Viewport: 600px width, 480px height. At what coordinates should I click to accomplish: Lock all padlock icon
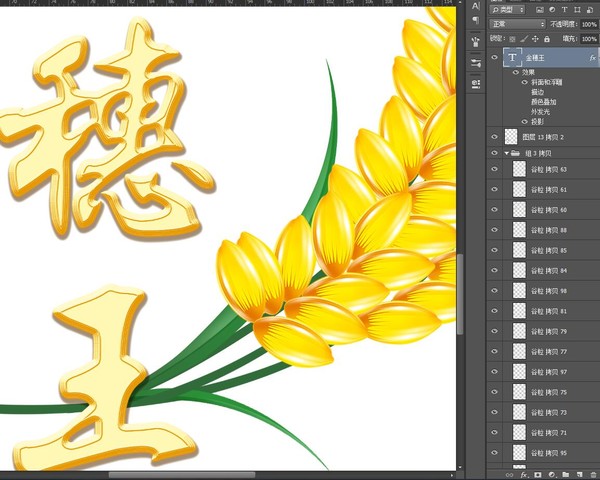[547, 39]
